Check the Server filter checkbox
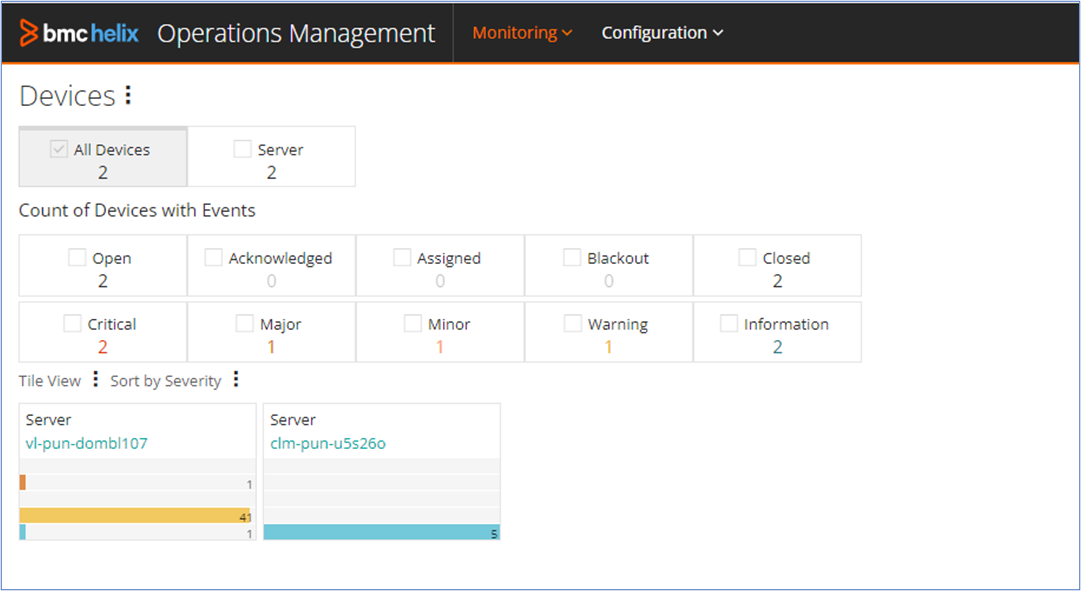1081x591 pixels. 242,149
